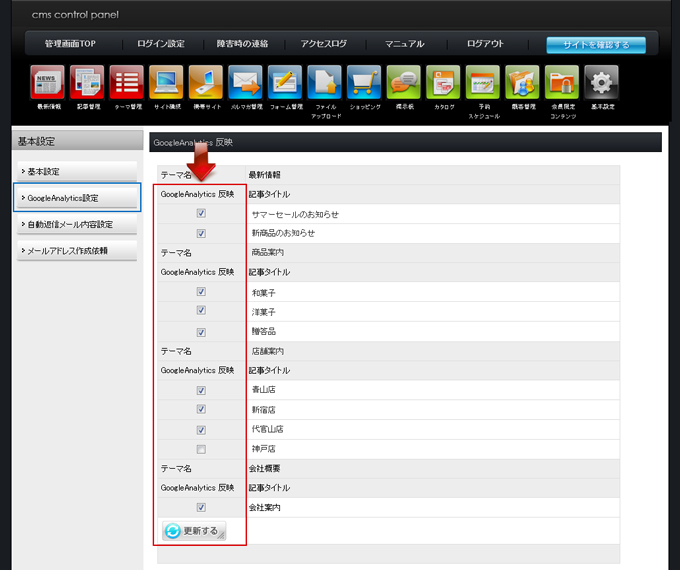Click the サイトを確認する button
This screenshot has width=680, height=570.
595,45
